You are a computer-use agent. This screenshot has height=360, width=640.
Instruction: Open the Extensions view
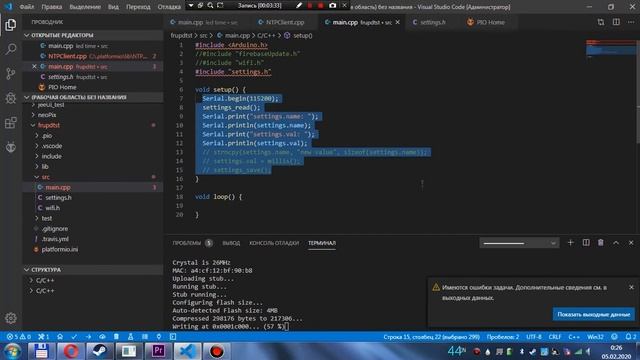point(11,122)
